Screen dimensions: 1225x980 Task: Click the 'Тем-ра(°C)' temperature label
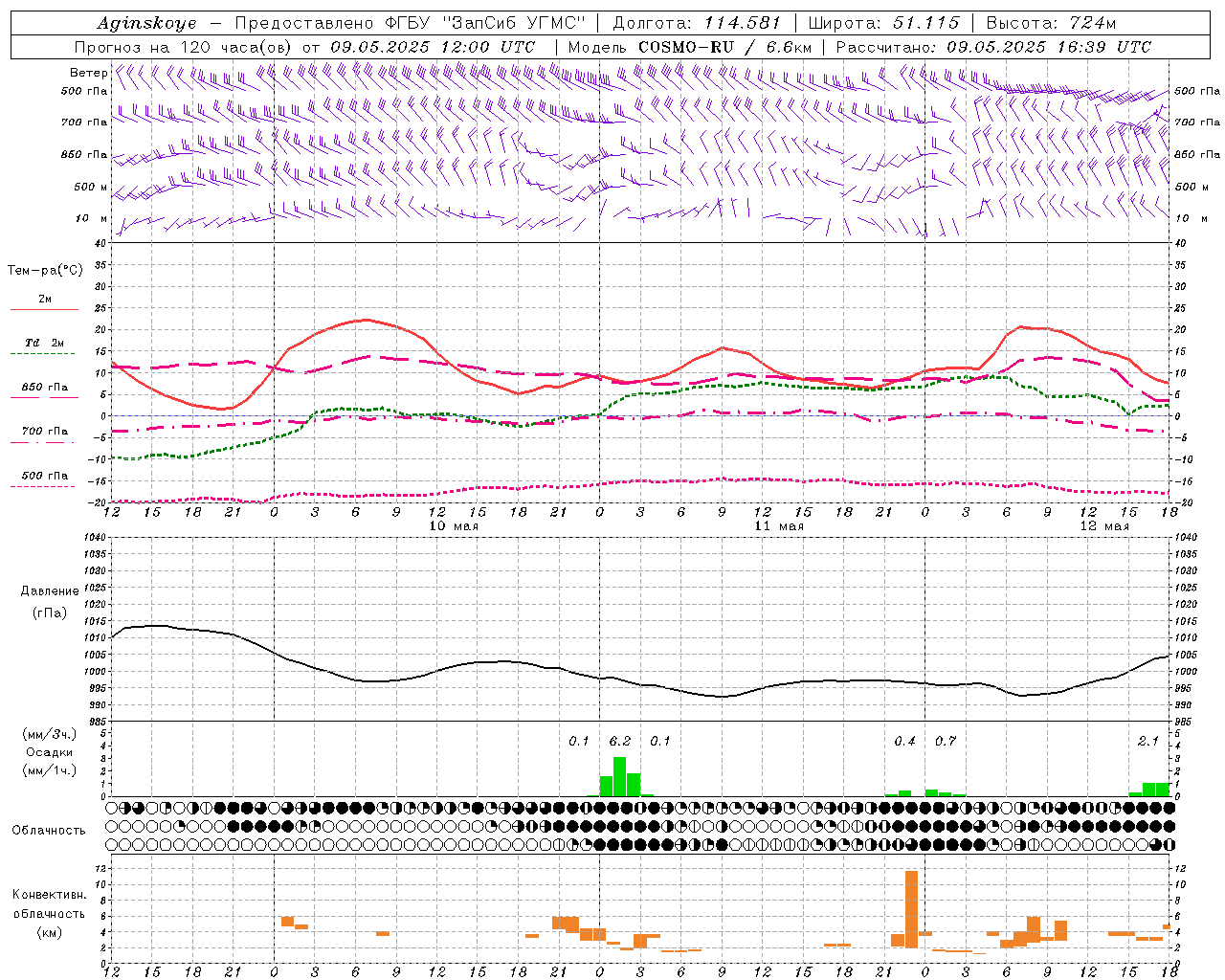coord(45,271)
